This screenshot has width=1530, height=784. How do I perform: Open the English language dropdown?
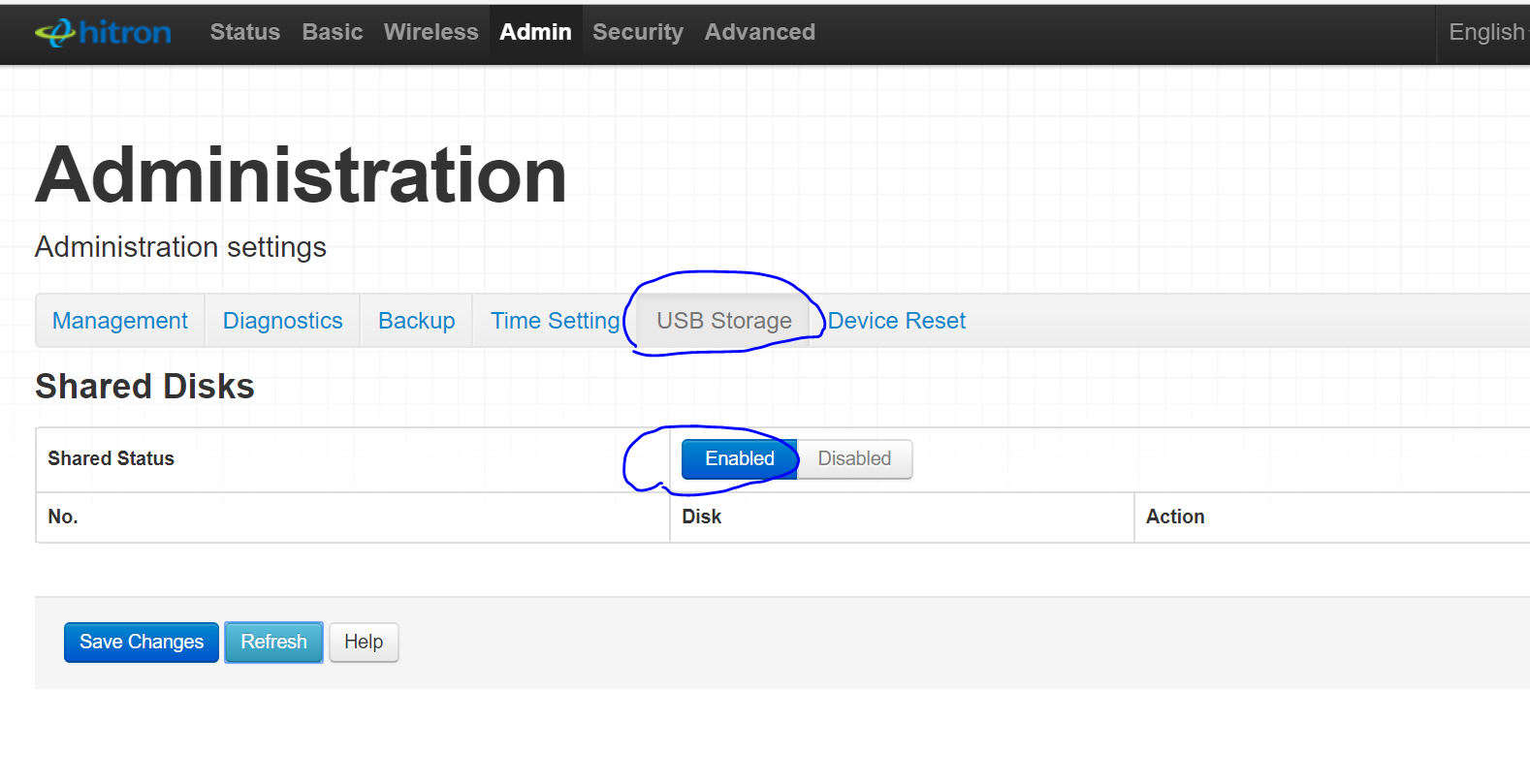pyautogui.click(x=1486, y=32)
